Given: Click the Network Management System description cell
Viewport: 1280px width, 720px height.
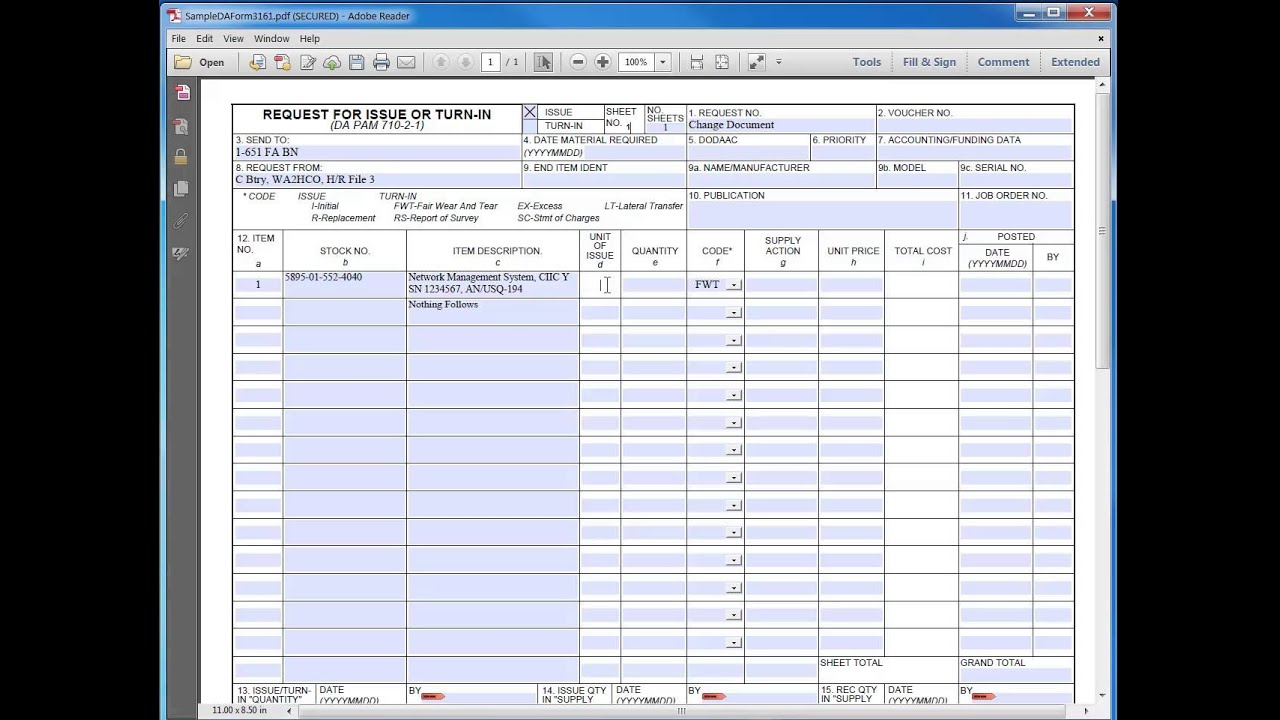Looking at the screenshot, I should pos(492,284).
